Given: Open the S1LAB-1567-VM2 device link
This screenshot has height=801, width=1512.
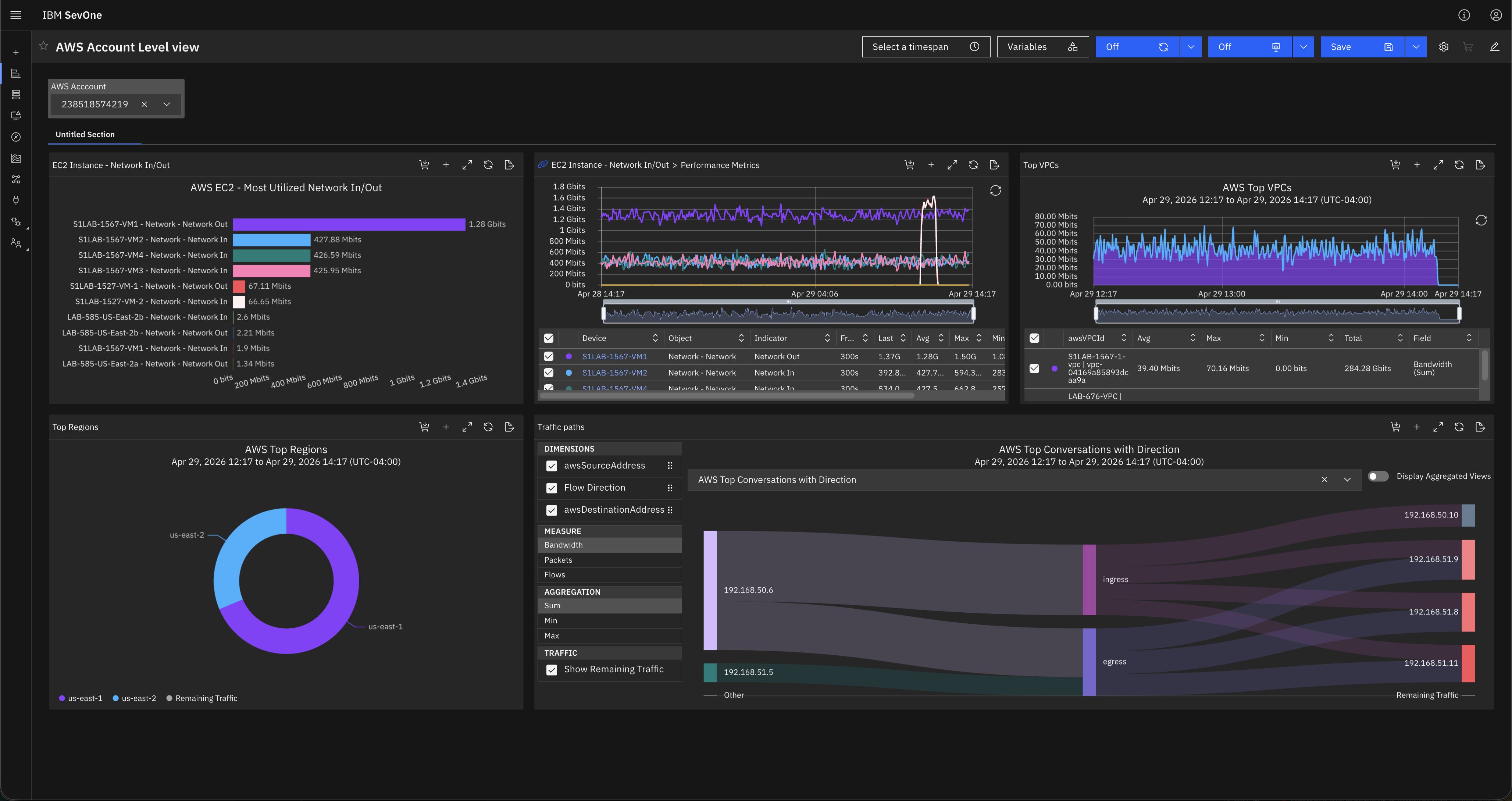Looking at the screenshot, I should tap(614, 373).
